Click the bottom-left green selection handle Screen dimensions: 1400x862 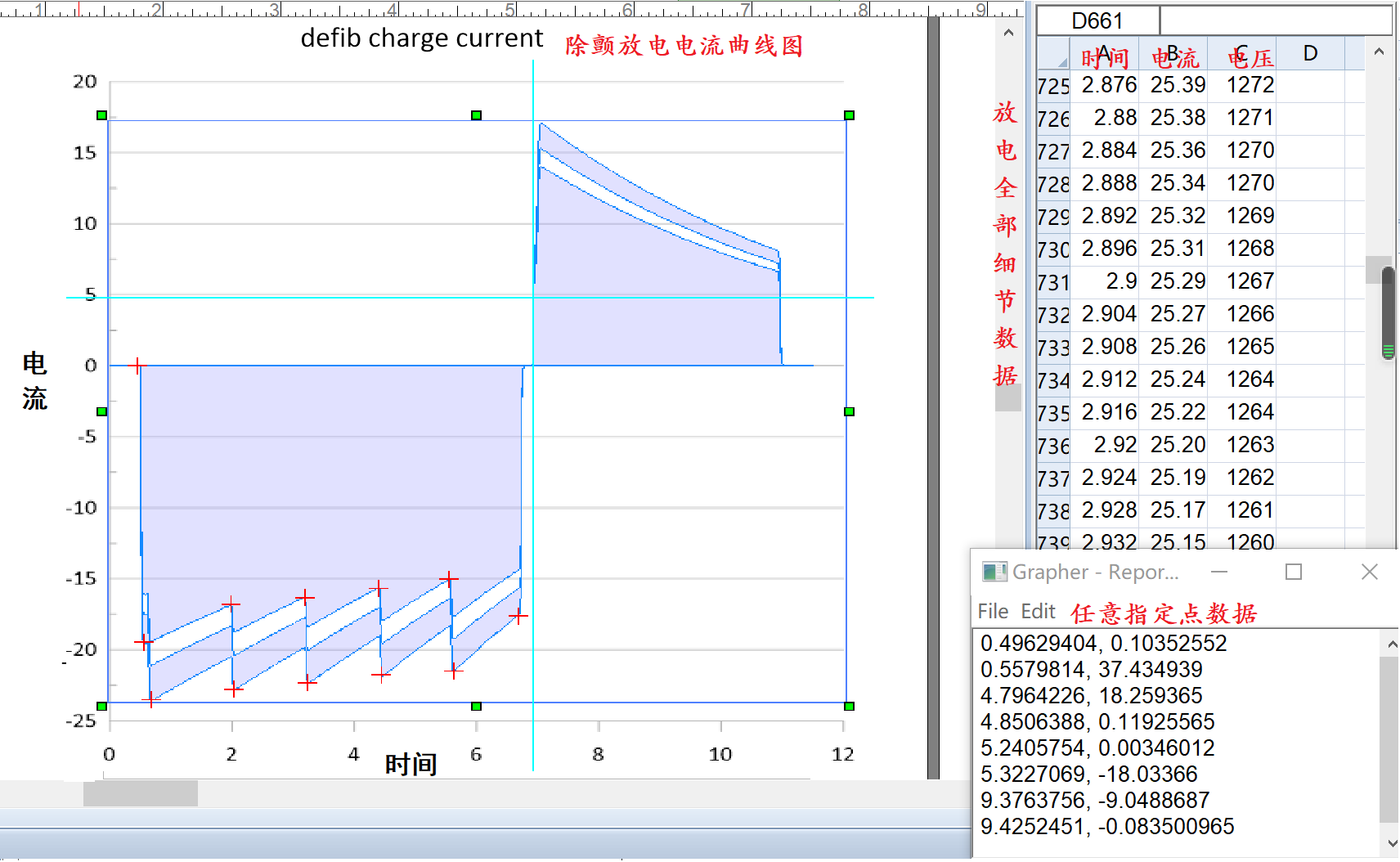101,706
